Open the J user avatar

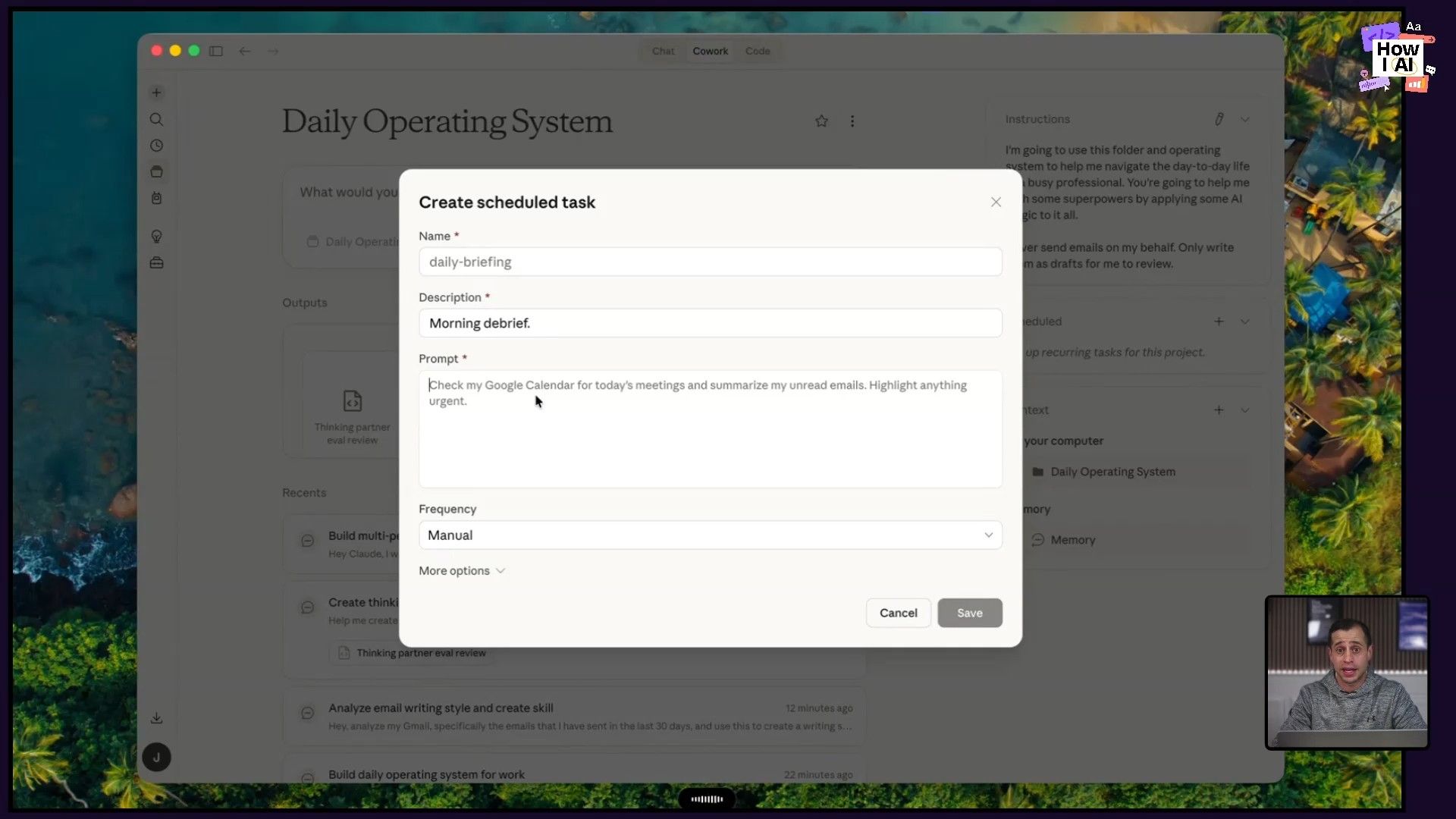[156, 757]
